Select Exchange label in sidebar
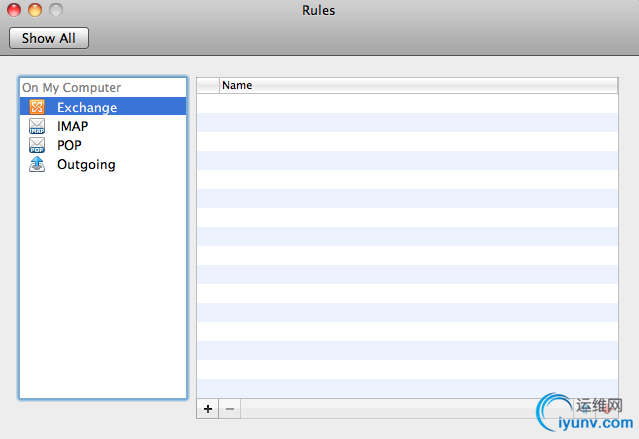This screenshot has width=639, height=439. point(87,107)
